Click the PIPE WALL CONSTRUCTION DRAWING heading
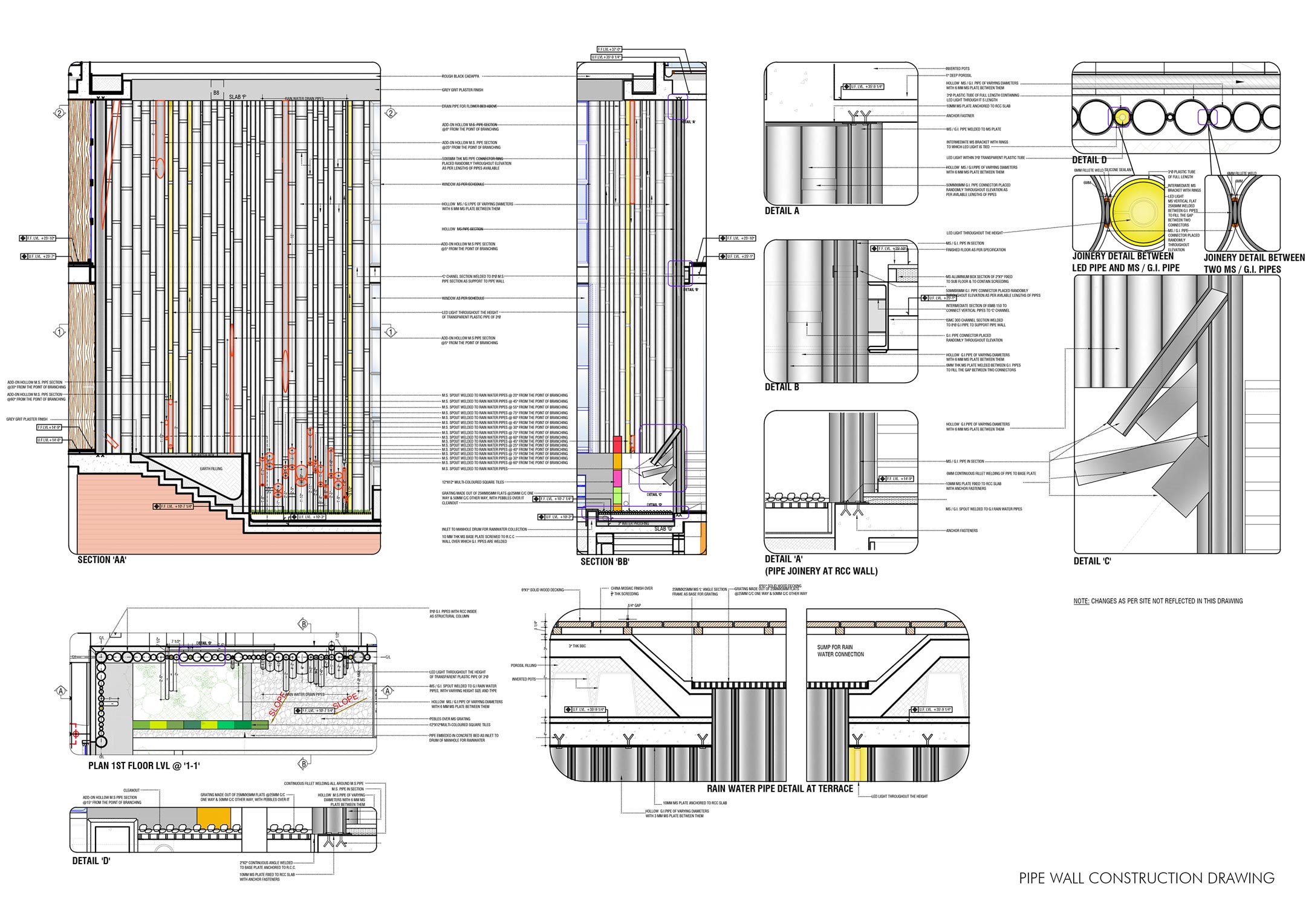1306x924 pixels. coord(1146,878)
